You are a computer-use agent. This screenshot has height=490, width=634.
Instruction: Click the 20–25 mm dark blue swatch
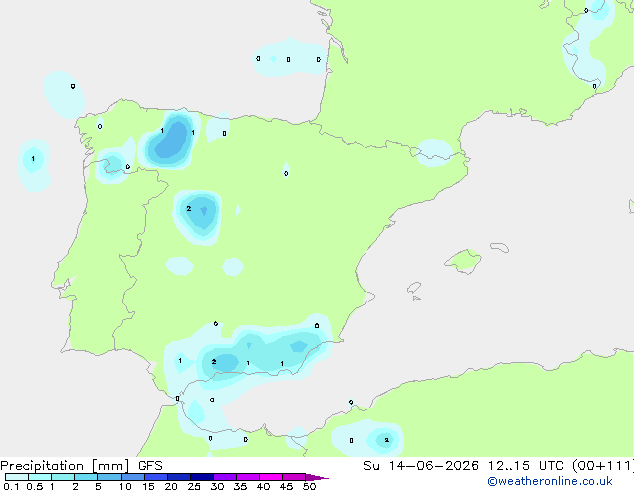(178, 477)
